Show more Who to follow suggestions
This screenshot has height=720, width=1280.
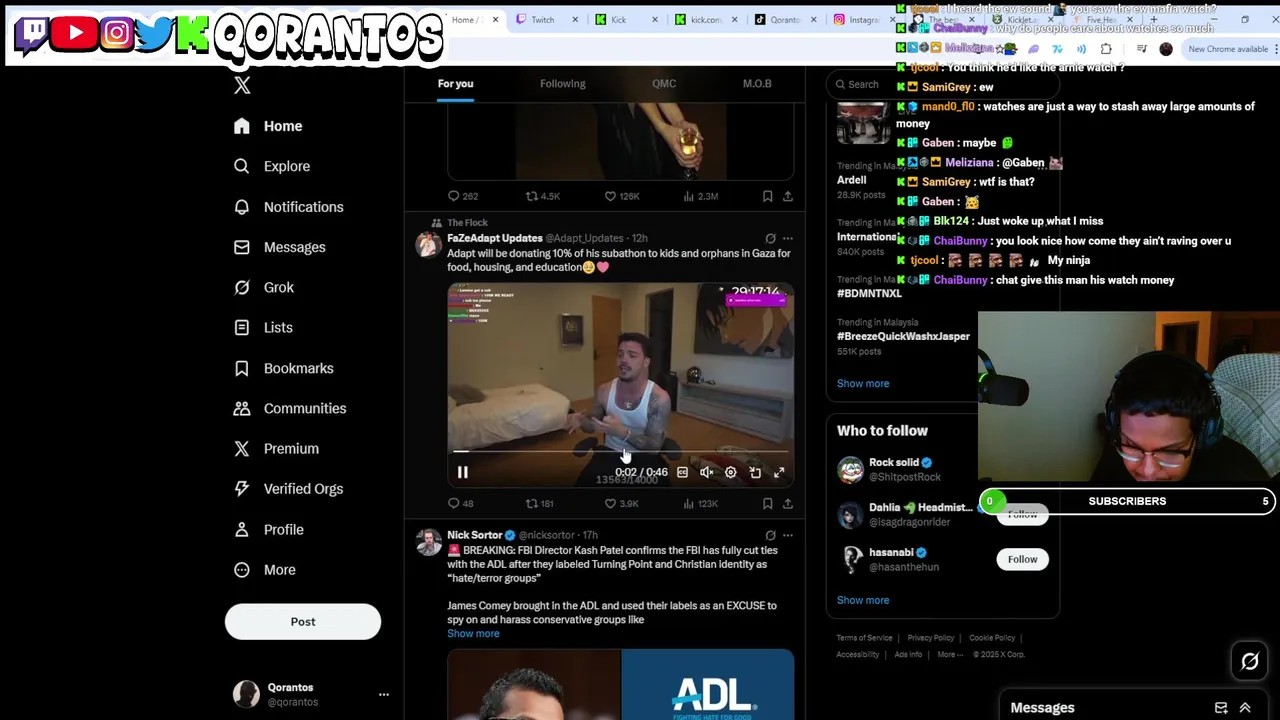point(863,601)
